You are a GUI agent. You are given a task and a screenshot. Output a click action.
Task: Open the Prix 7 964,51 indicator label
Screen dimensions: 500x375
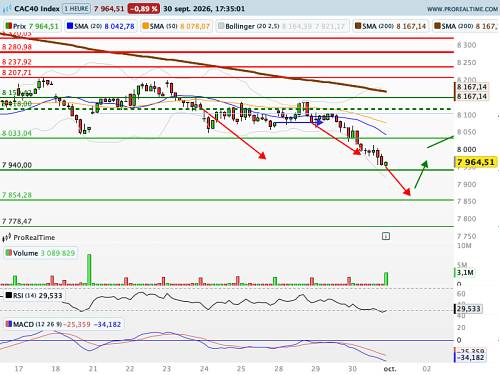pyautogui.click(x=32, y=26)
